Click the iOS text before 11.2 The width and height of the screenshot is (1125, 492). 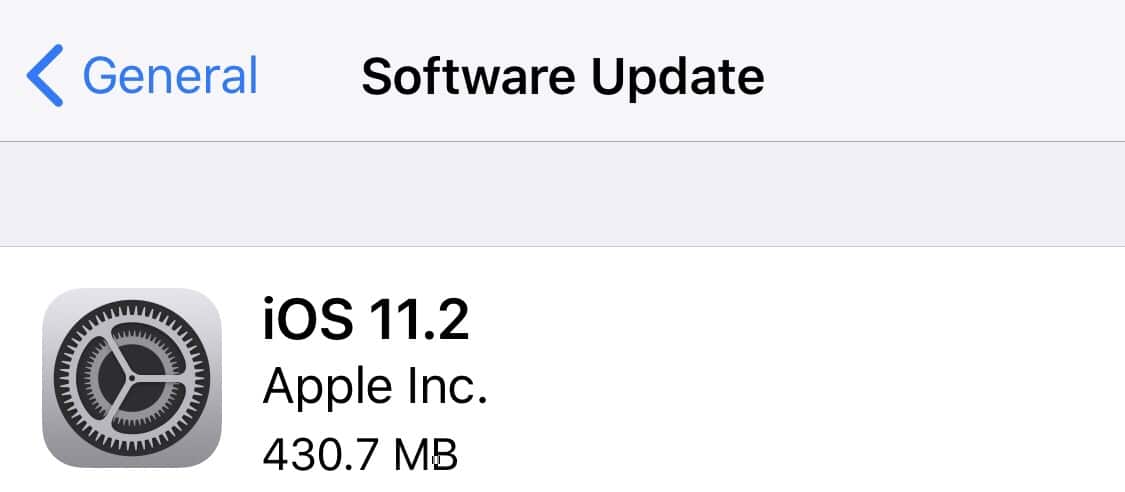tap(307, 319)
